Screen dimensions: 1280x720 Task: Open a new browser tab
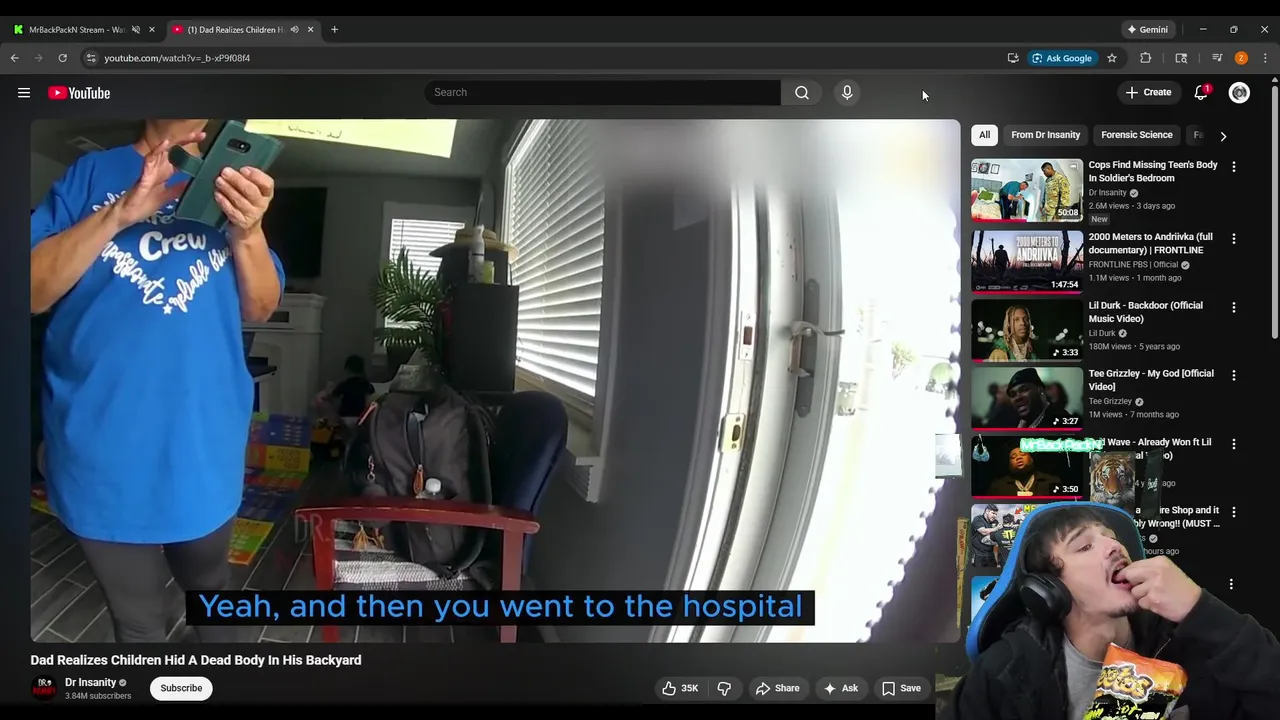coord(334,29)
